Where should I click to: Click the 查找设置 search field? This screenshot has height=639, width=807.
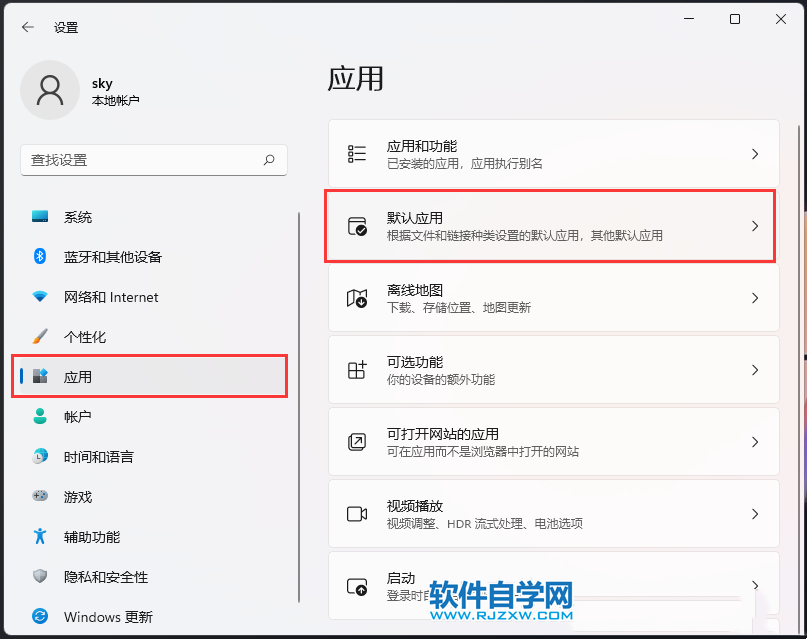(x=140, y=160)
